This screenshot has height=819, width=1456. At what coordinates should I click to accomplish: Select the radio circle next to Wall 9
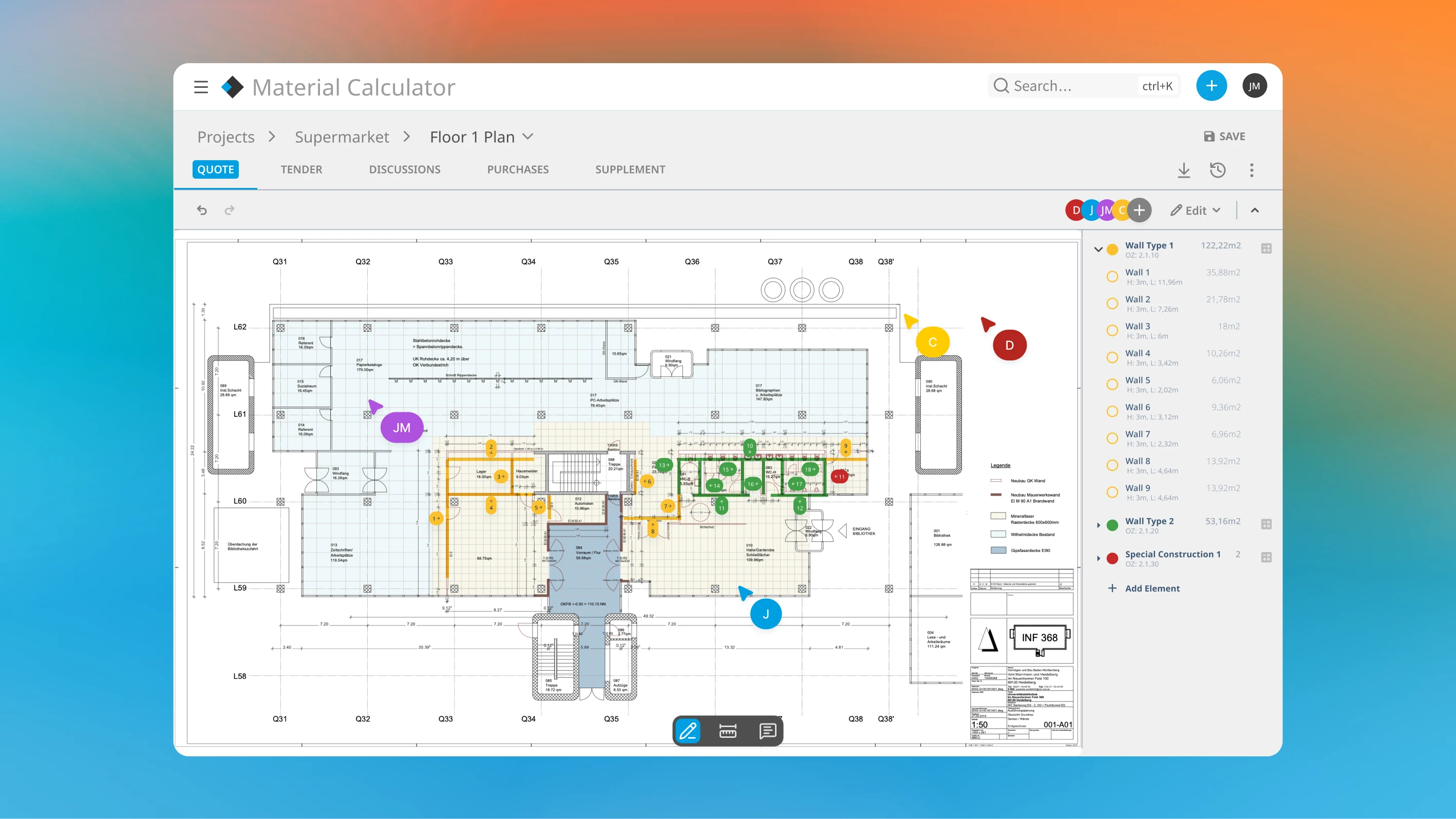pos(1112,492)
